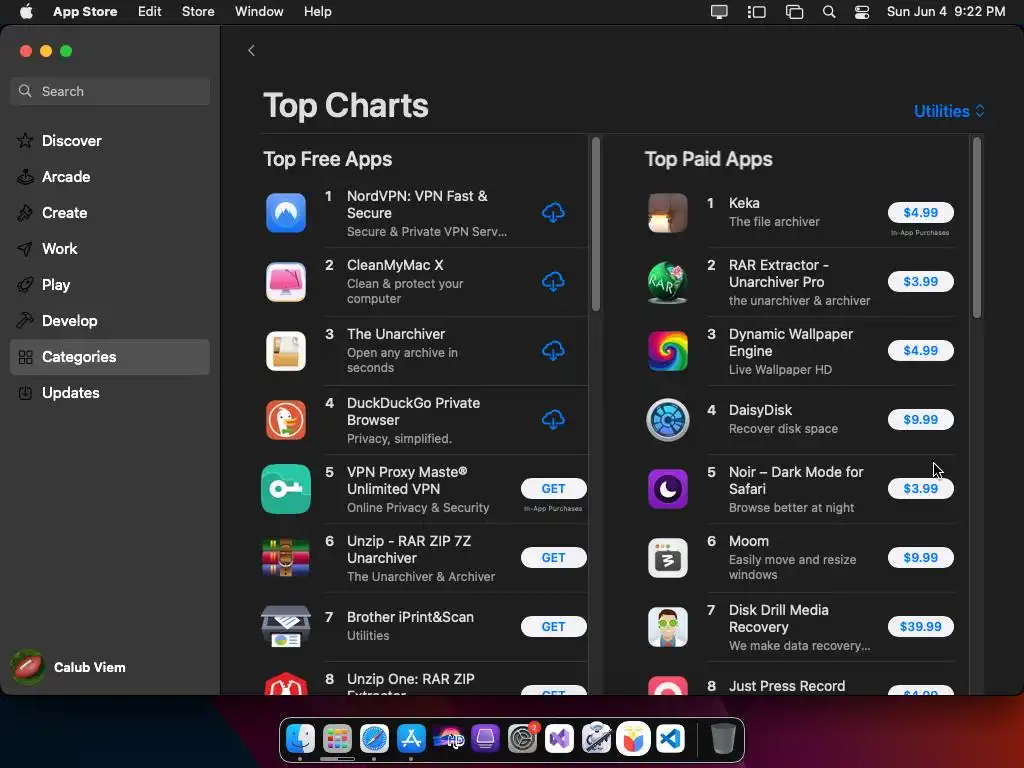Click the Search field
The image size is (1024, 768).
click(110, 91)
